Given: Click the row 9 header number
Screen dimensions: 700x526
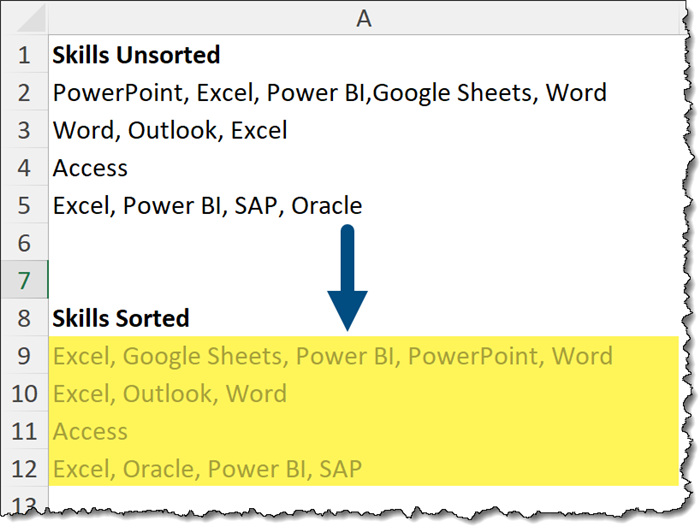Looking at the screenshot, I should (24, 356).
